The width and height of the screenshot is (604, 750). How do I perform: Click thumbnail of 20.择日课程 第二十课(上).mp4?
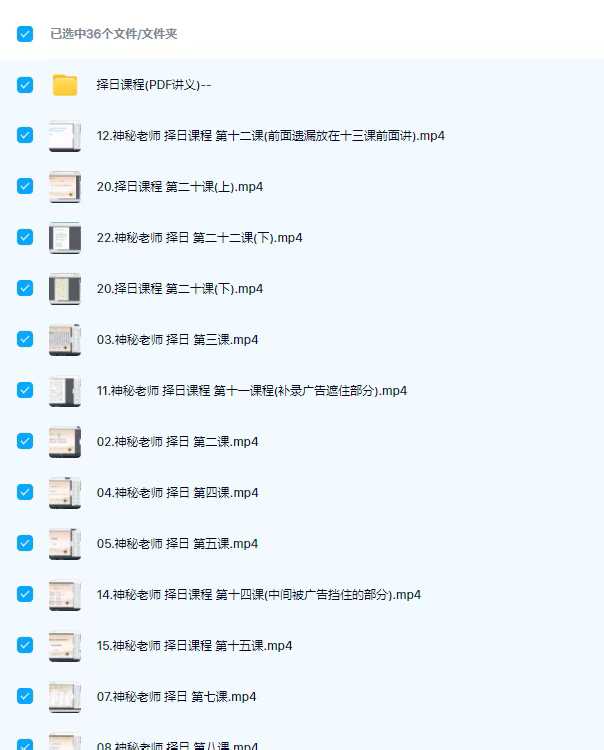65,187
